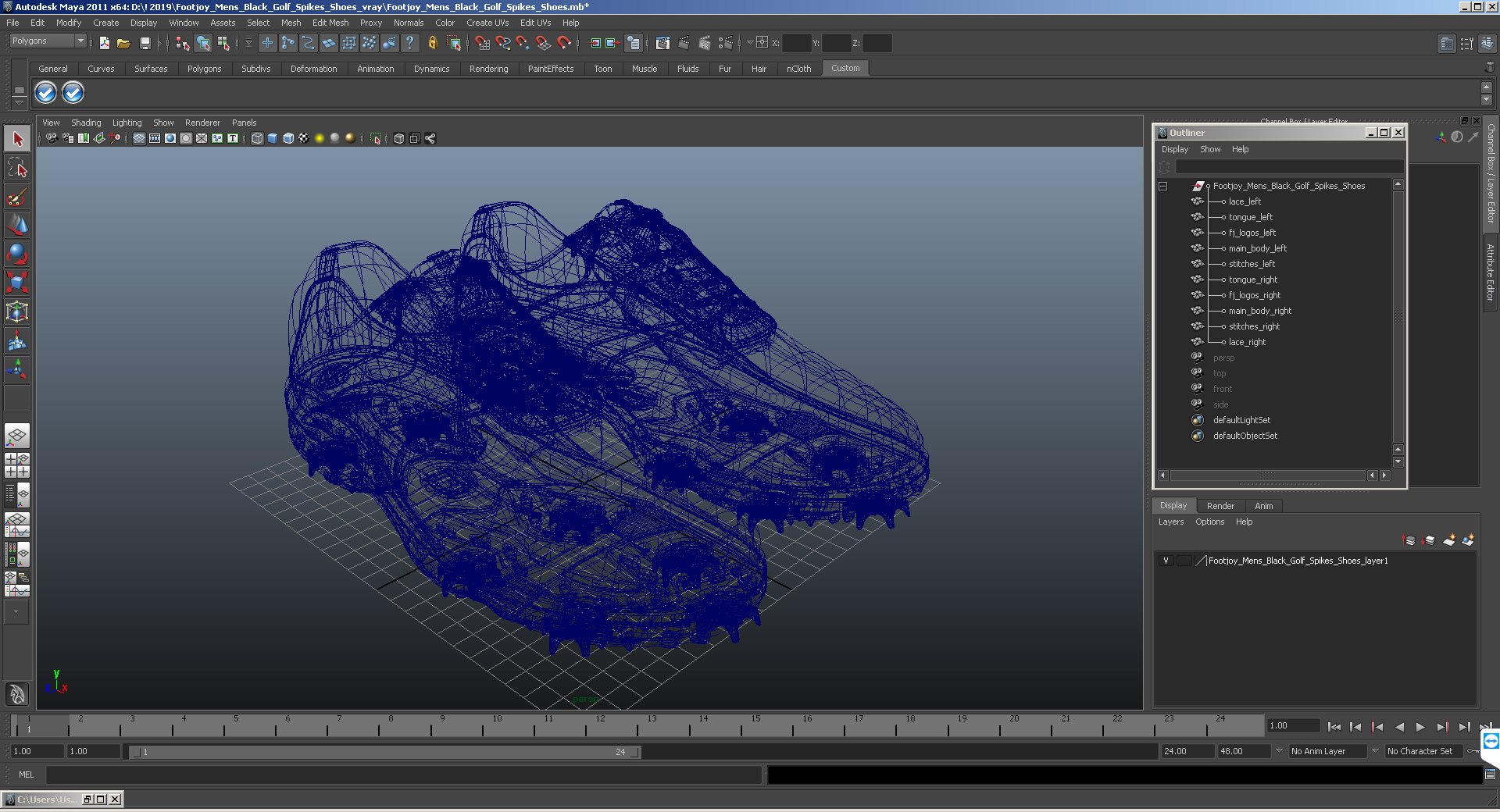Image resolution: width=1500 pixels, height=812 pixels.
Task: Click the MEL command line field
Action: tap(404, 775)
